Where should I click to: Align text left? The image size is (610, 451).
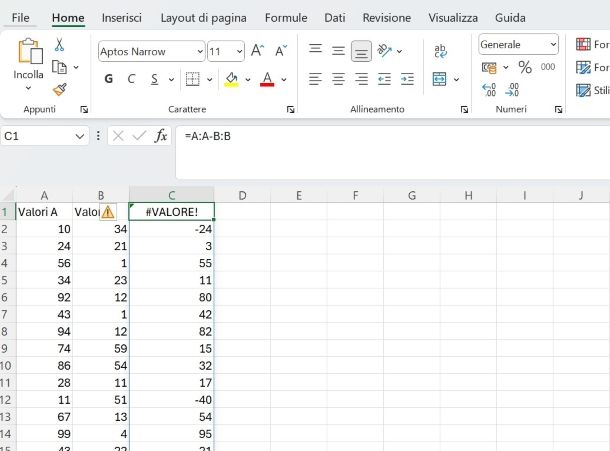pos(315,79)
